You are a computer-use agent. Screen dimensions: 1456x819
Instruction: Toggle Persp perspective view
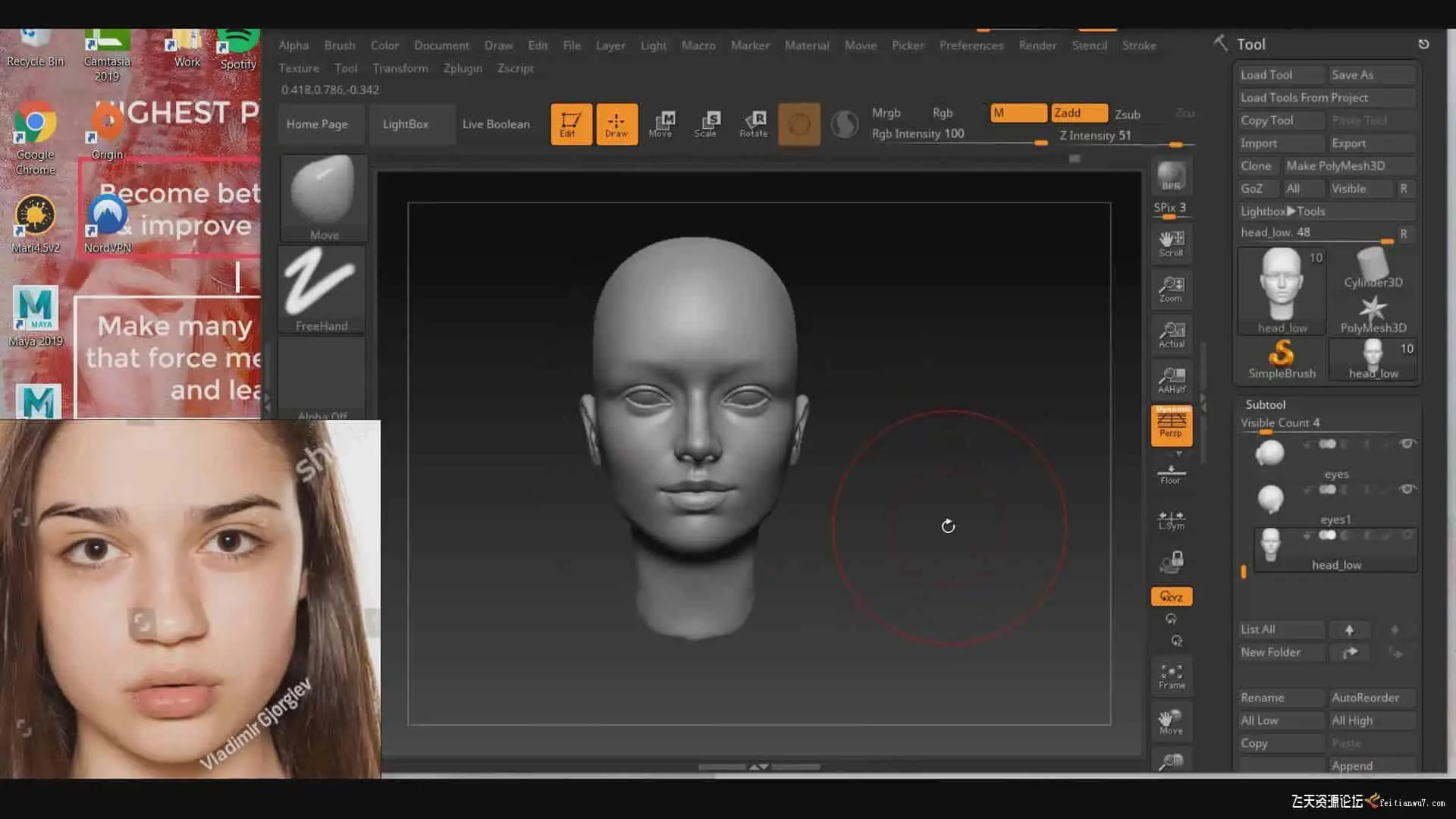[x=1171, y=425]
